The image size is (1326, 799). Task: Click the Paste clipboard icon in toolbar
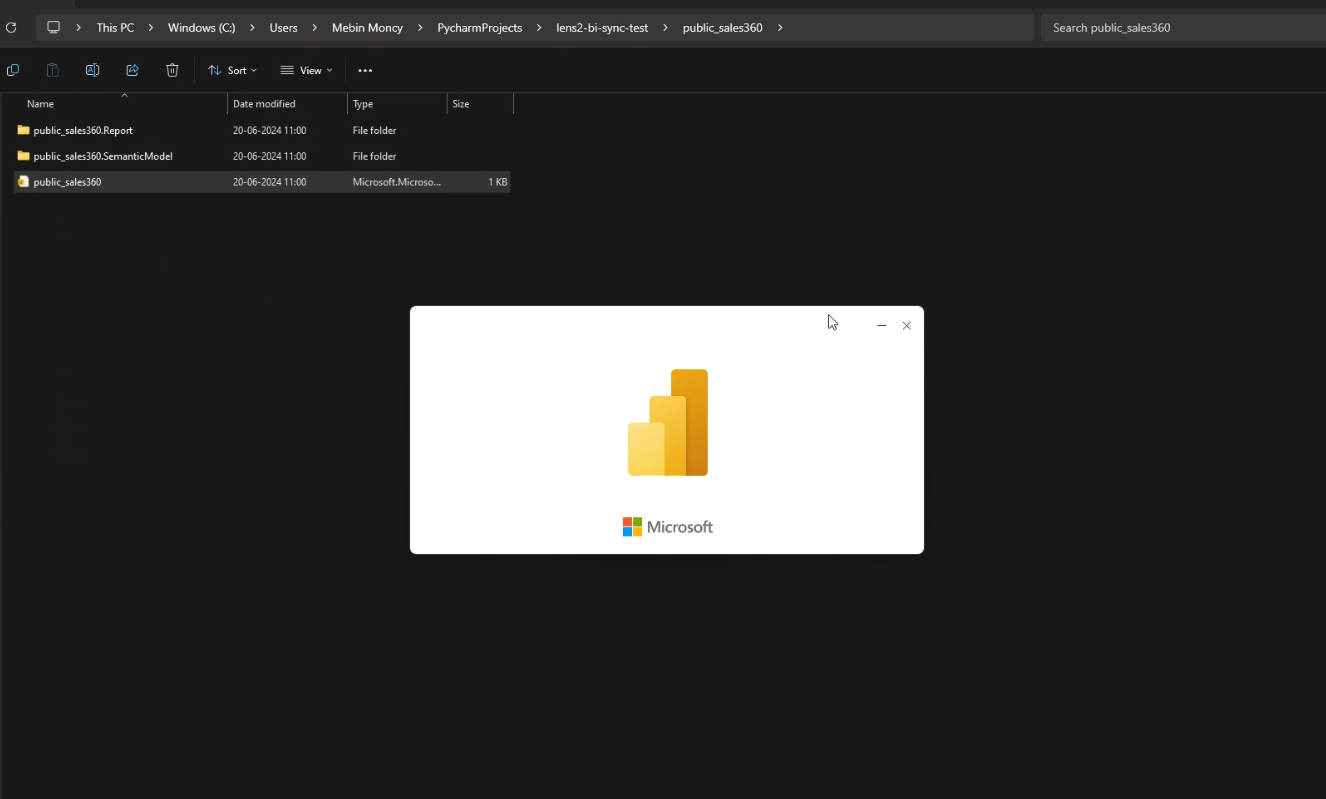click(x=53, y=70)
